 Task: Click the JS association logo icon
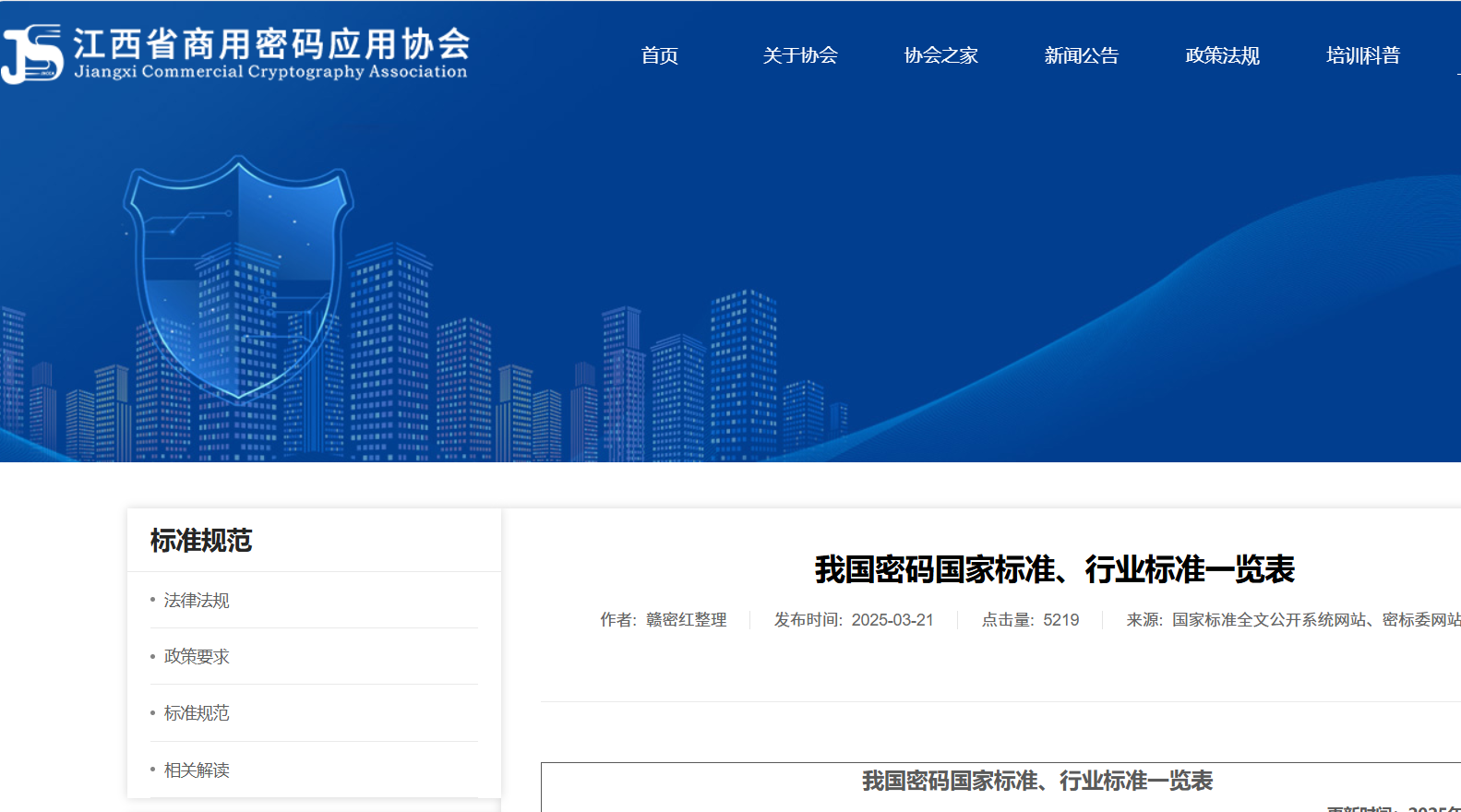[x=32, y=54]
